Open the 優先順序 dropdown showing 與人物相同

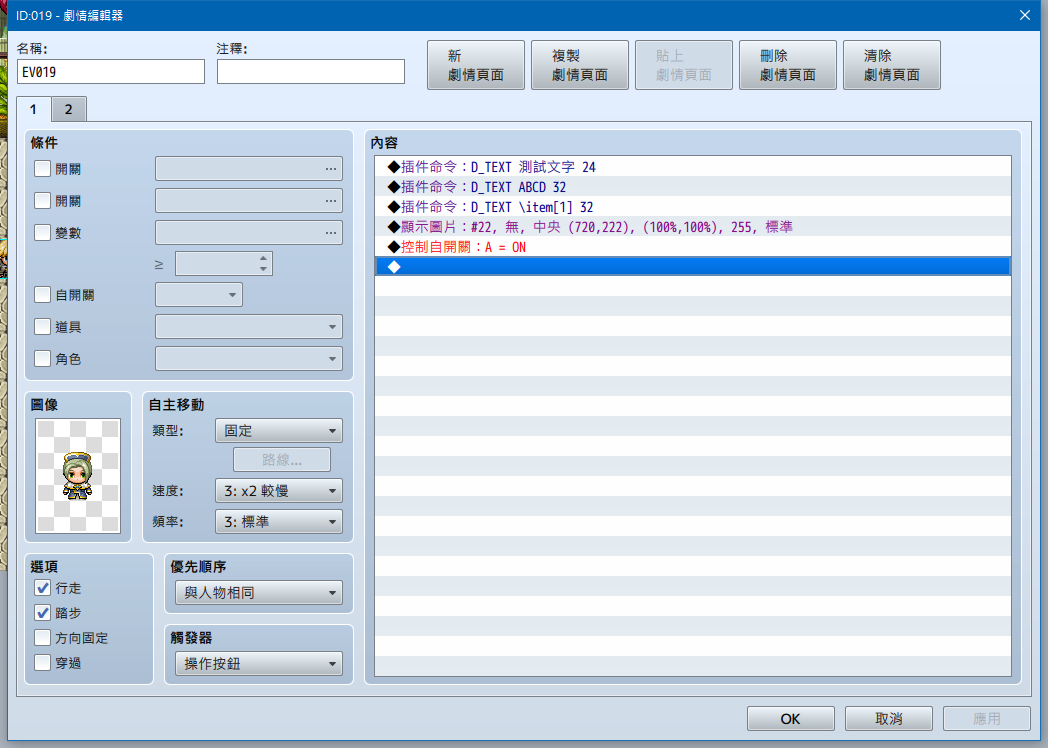click(x=259, y=593)
